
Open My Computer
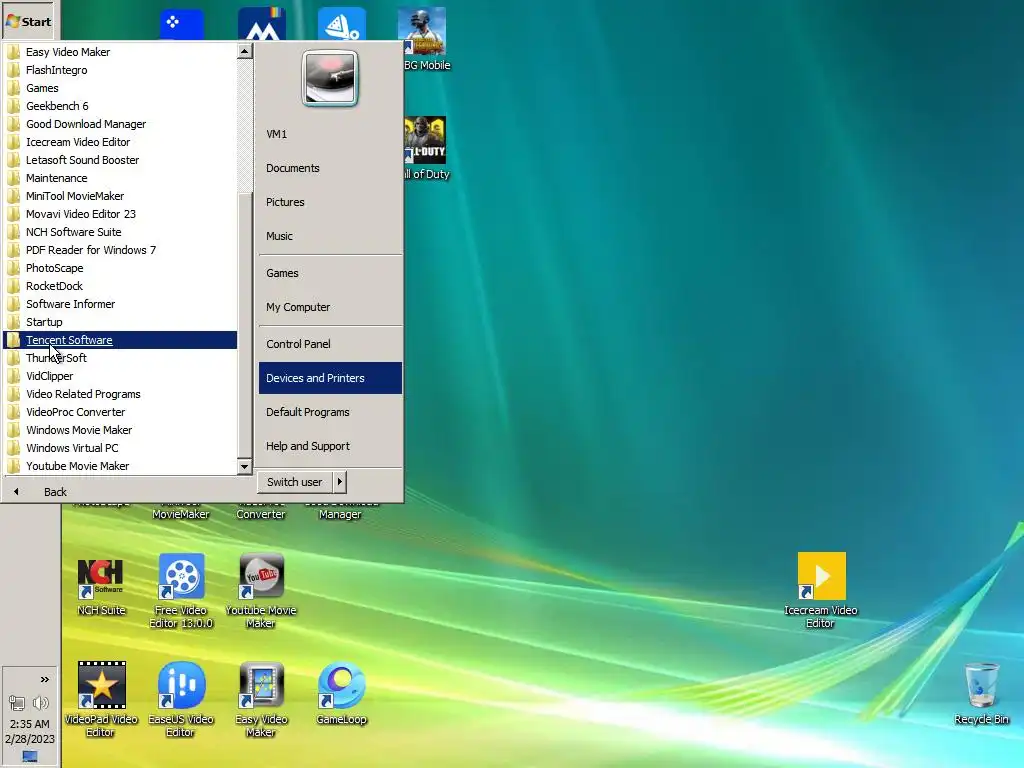point(330,307)
